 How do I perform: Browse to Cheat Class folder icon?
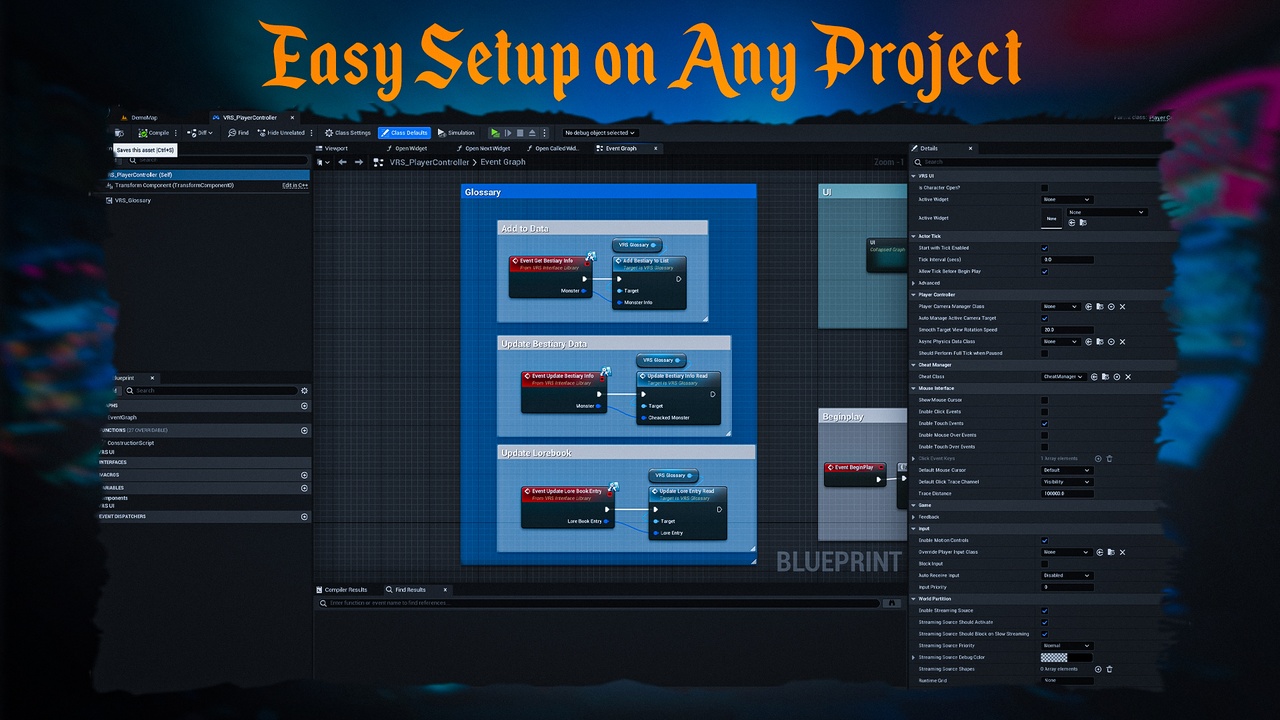[1106, 377]
